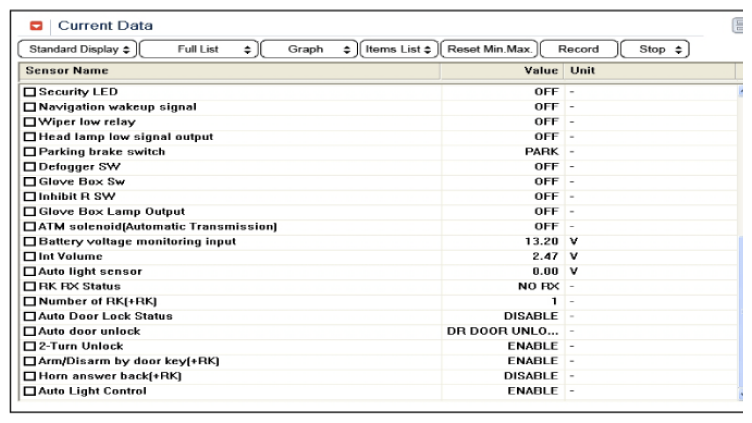Select the ENABLE value for 2-Turn Unlock

[533, 346]
